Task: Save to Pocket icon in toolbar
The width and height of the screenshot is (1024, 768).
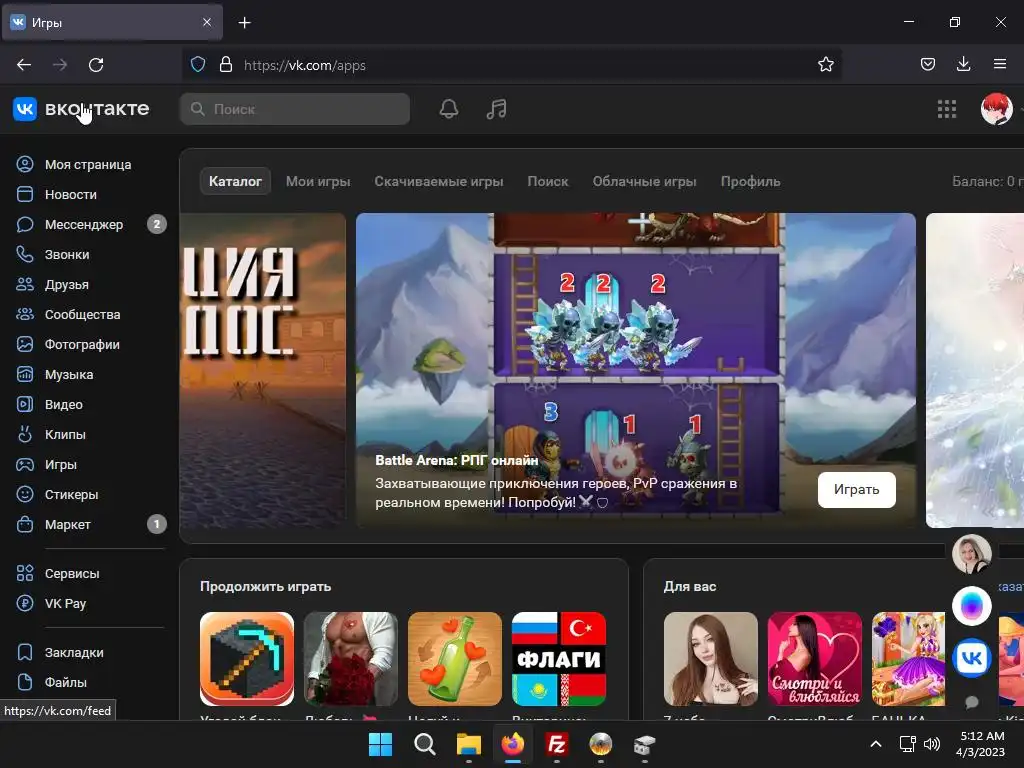Action: point(927,64)
